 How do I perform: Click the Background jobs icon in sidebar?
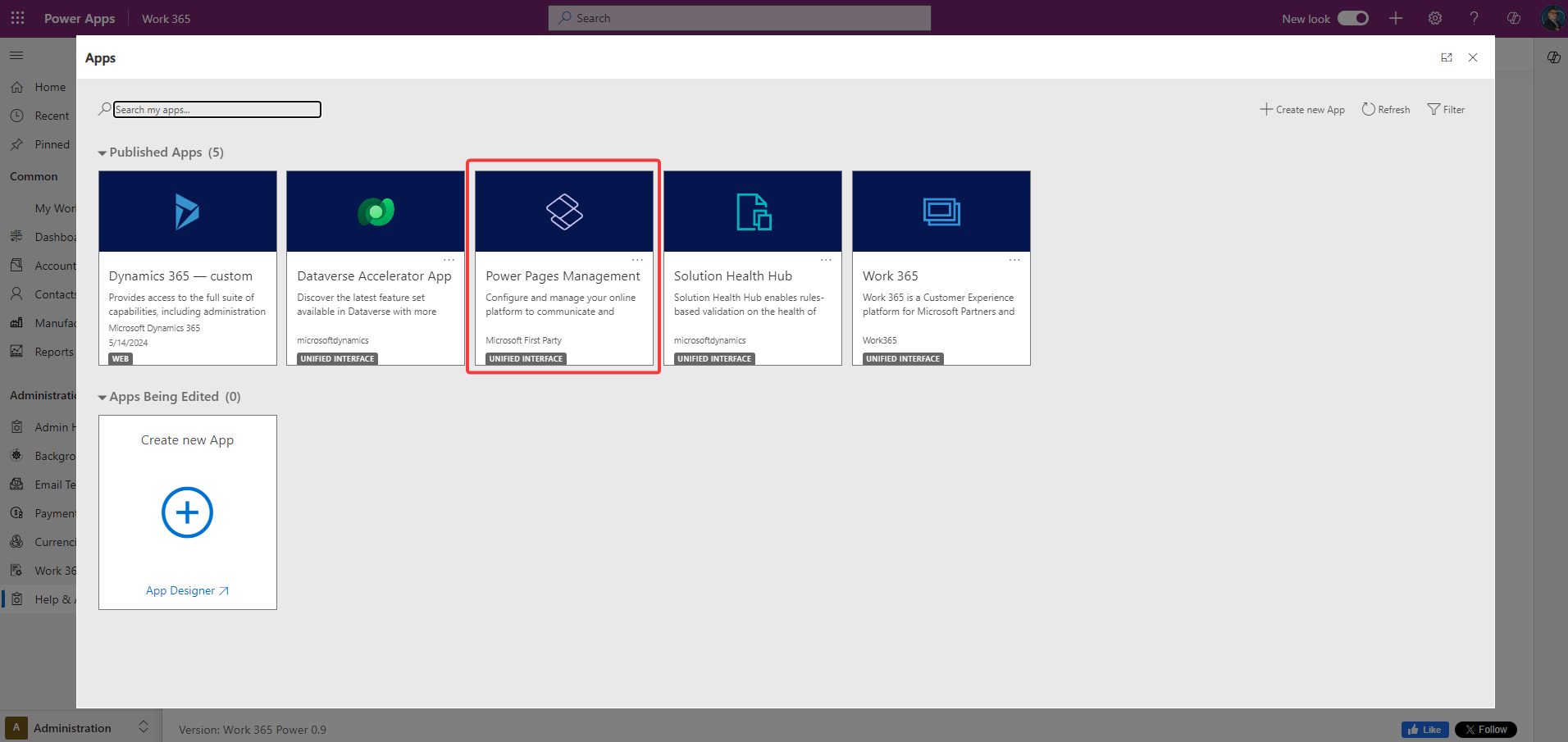tap(16, 455)
